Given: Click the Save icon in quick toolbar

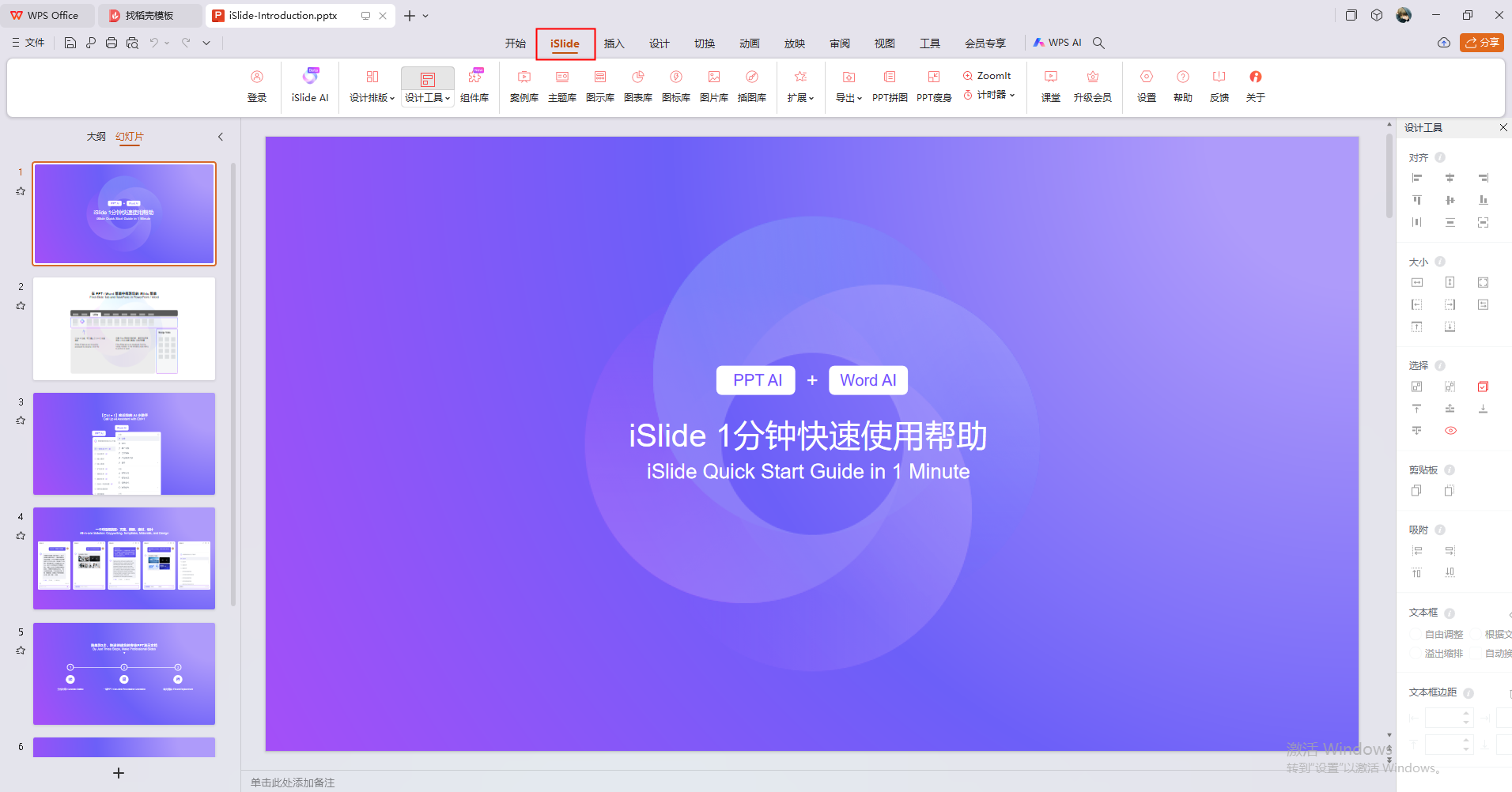Looking at the screenshot, I should click(x=70, y=43).
